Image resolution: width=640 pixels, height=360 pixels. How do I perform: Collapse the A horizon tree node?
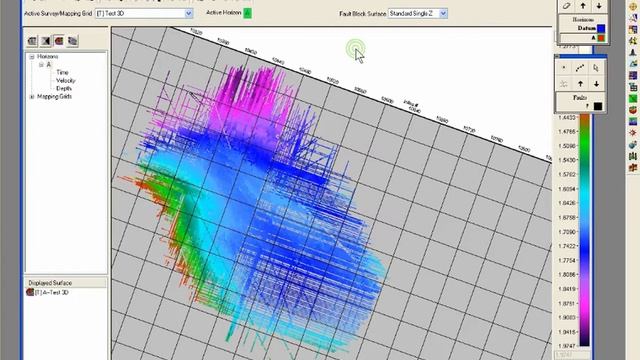[x=41, y=64]
